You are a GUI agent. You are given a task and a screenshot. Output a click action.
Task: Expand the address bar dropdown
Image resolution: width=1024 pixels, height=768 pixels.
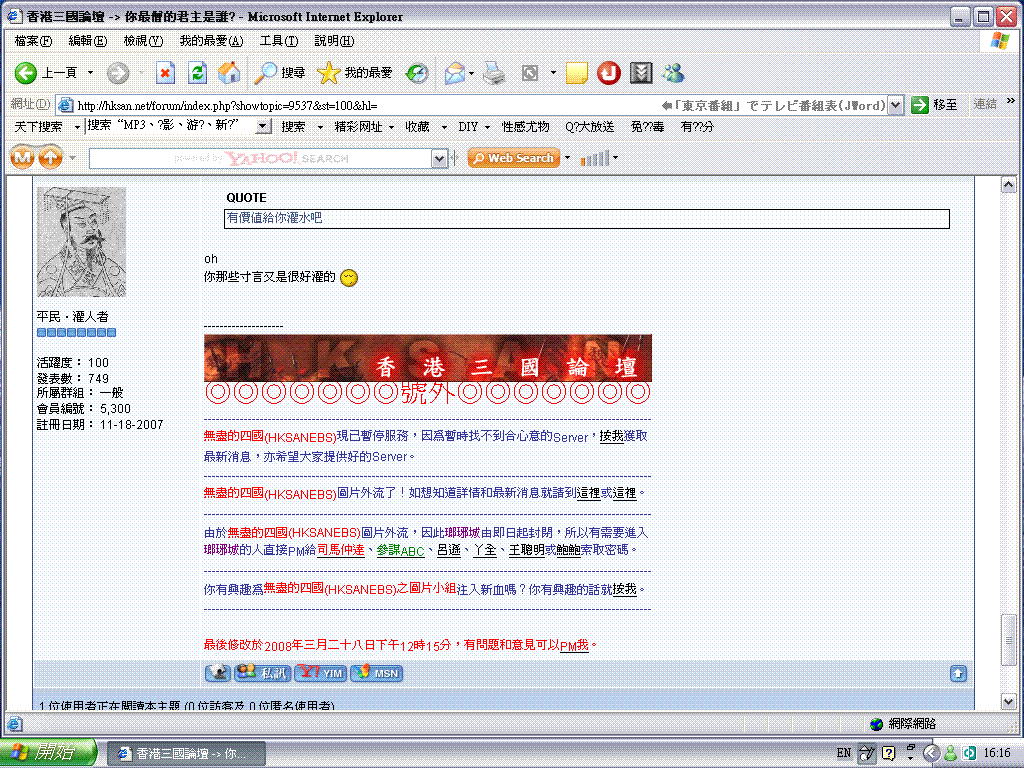tap(895, 104)
